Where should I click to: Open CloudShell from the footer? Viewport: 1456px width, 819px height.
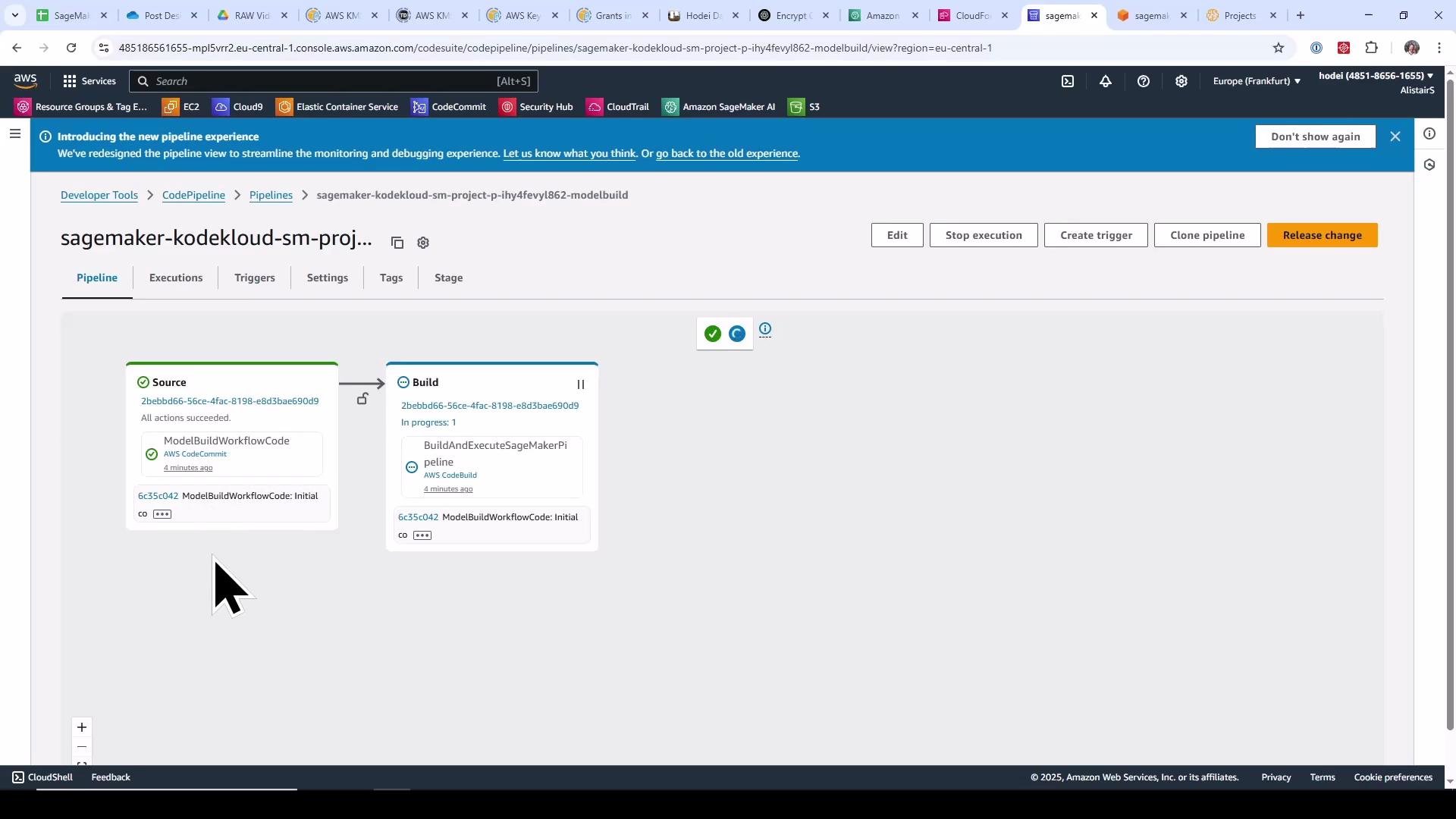pos(42,777)
